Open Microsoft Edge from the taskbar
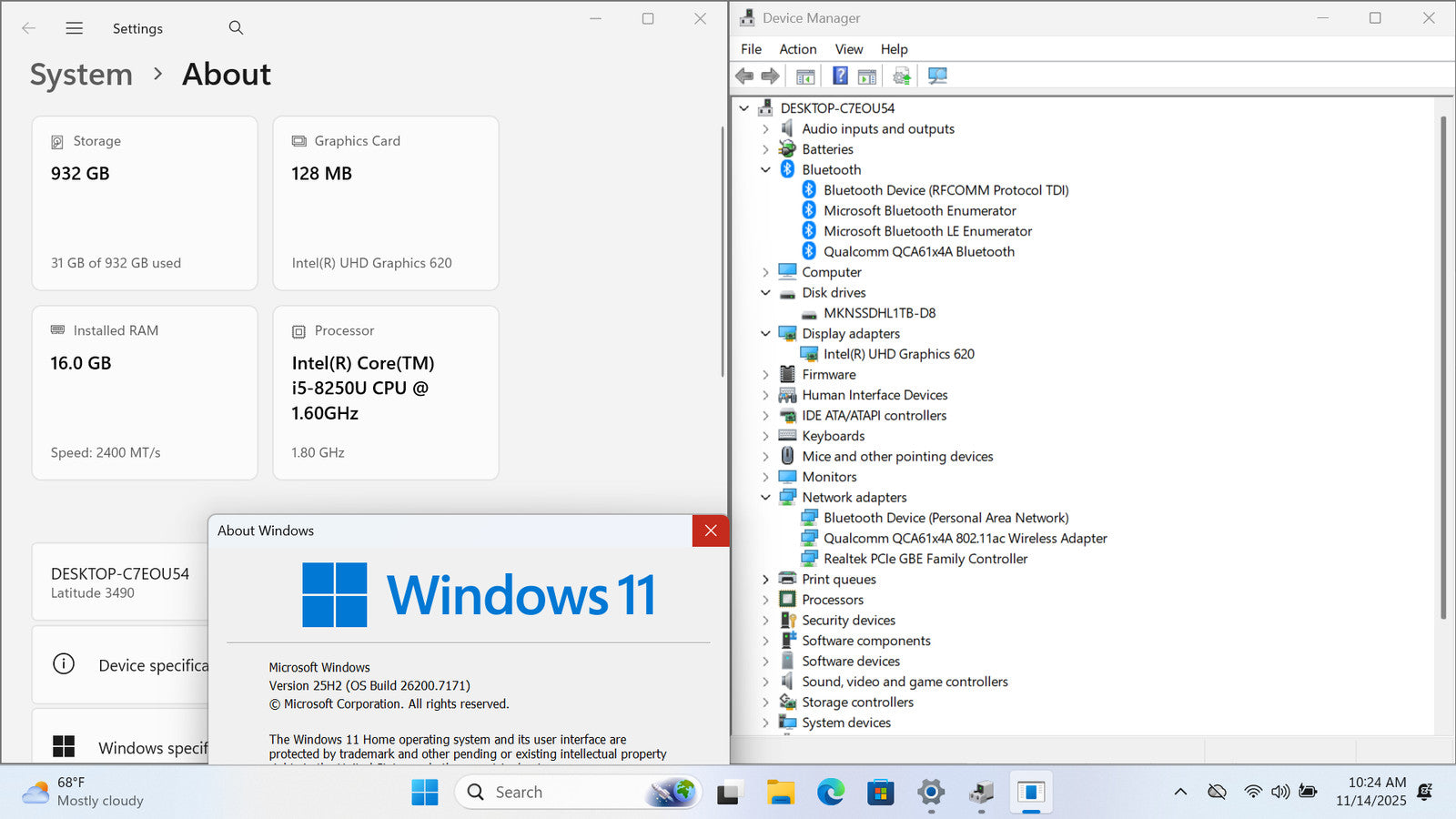The width and height of the screenshot is (1456, 819). coord(830,793)
